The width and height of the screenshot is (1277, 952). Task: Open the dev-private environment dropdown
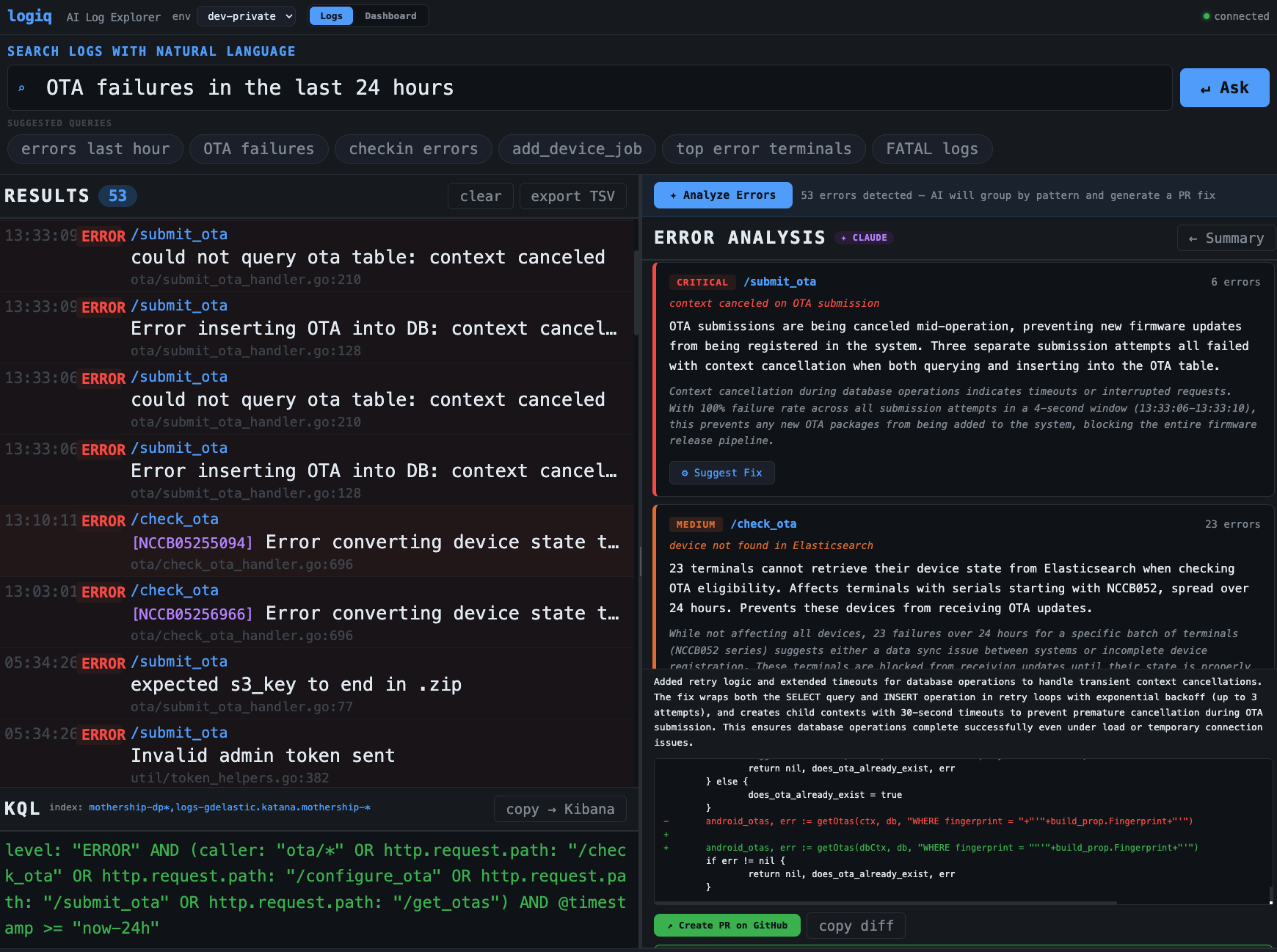[246, 15]
